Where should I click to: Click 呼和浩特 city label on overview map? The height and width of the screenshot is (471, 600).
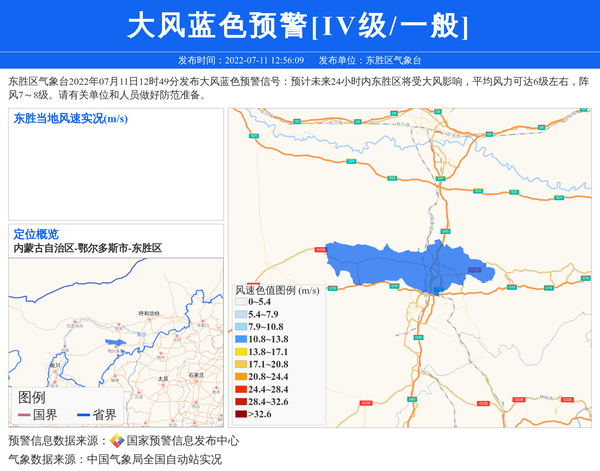pos(148,314)
